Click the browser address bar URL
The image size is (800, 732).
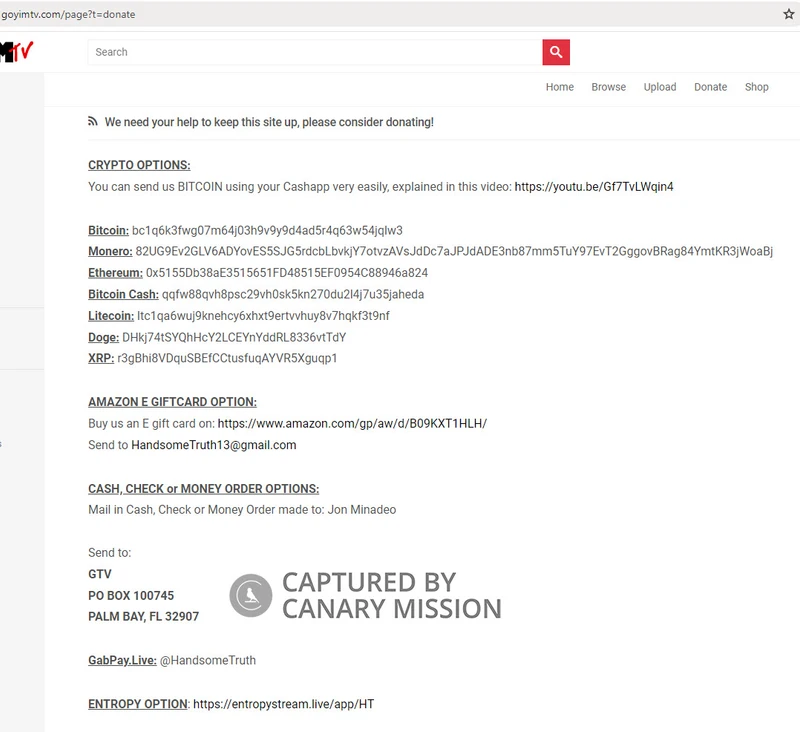[68, 14]
